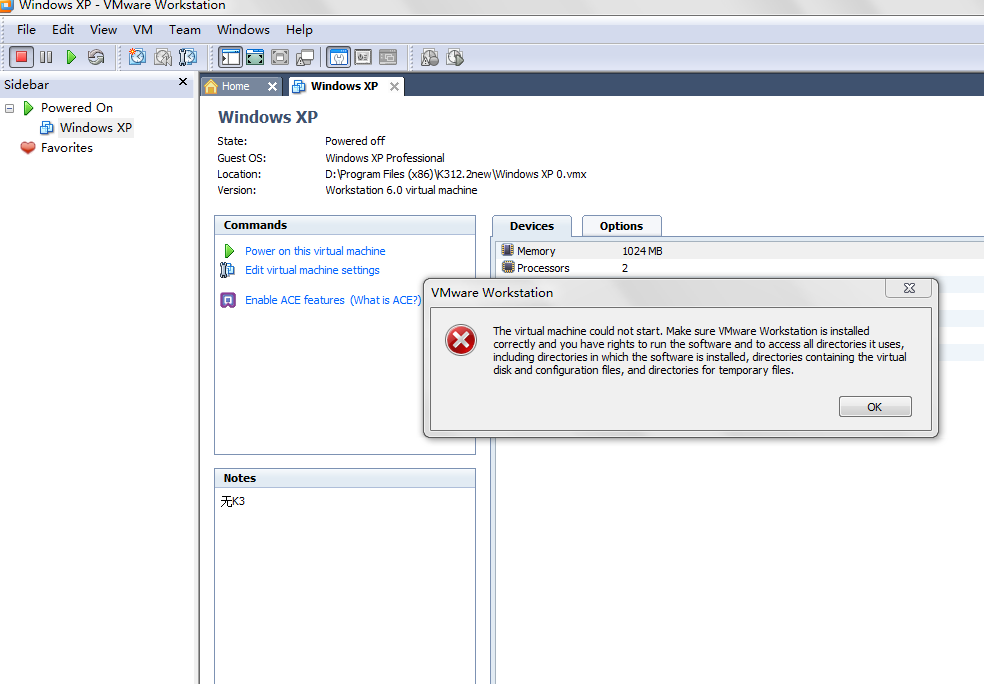Open the VM menu
Viewport: 984px width, 684px height.
[143, 30]
